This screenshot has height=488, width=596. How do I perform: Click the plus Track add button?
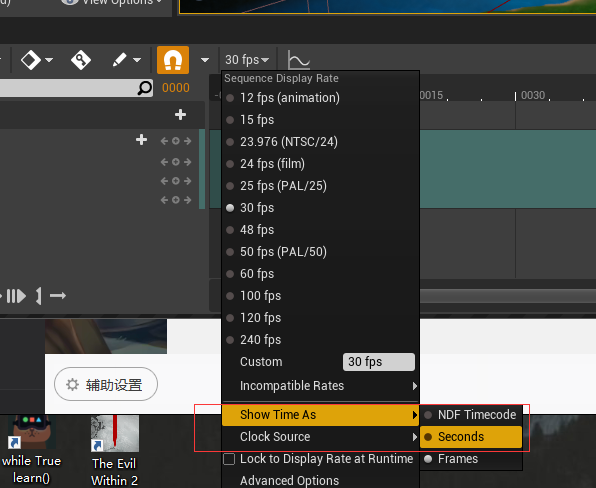(181, 114)
